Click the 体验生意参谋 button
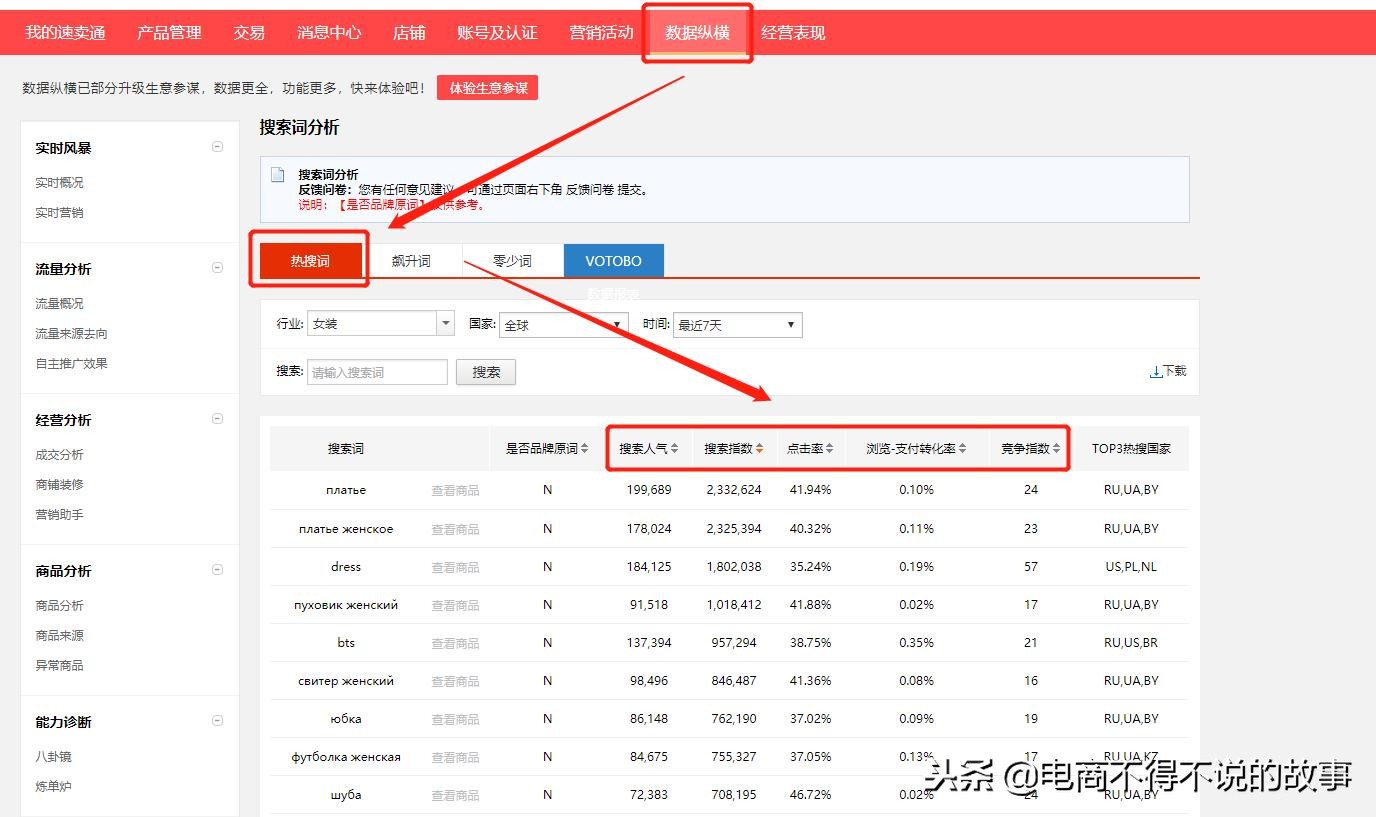 pyautogui.click(x=487, y=87)
